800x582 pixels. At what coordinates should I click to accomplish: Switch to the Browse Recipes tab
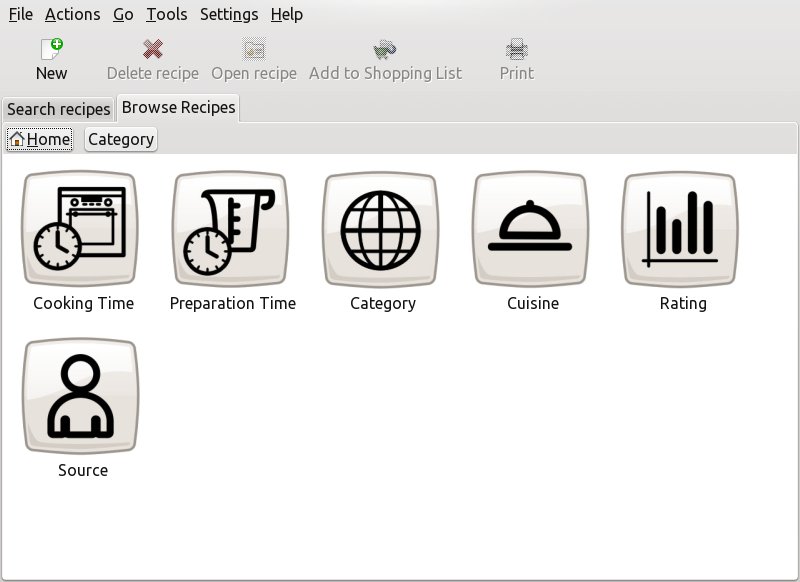pos(179,108)
